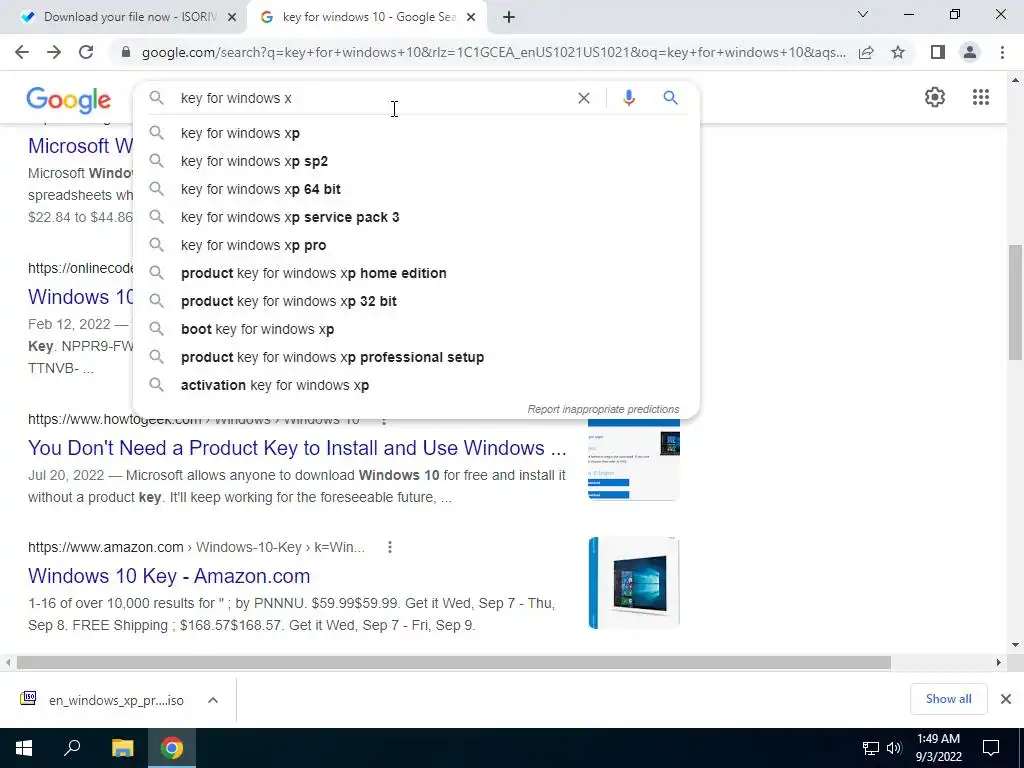The image size is (1024, 768).
Task: Click the horizontal scrollbar thumb
Action: pyautogui.click(x=454, y=663)
